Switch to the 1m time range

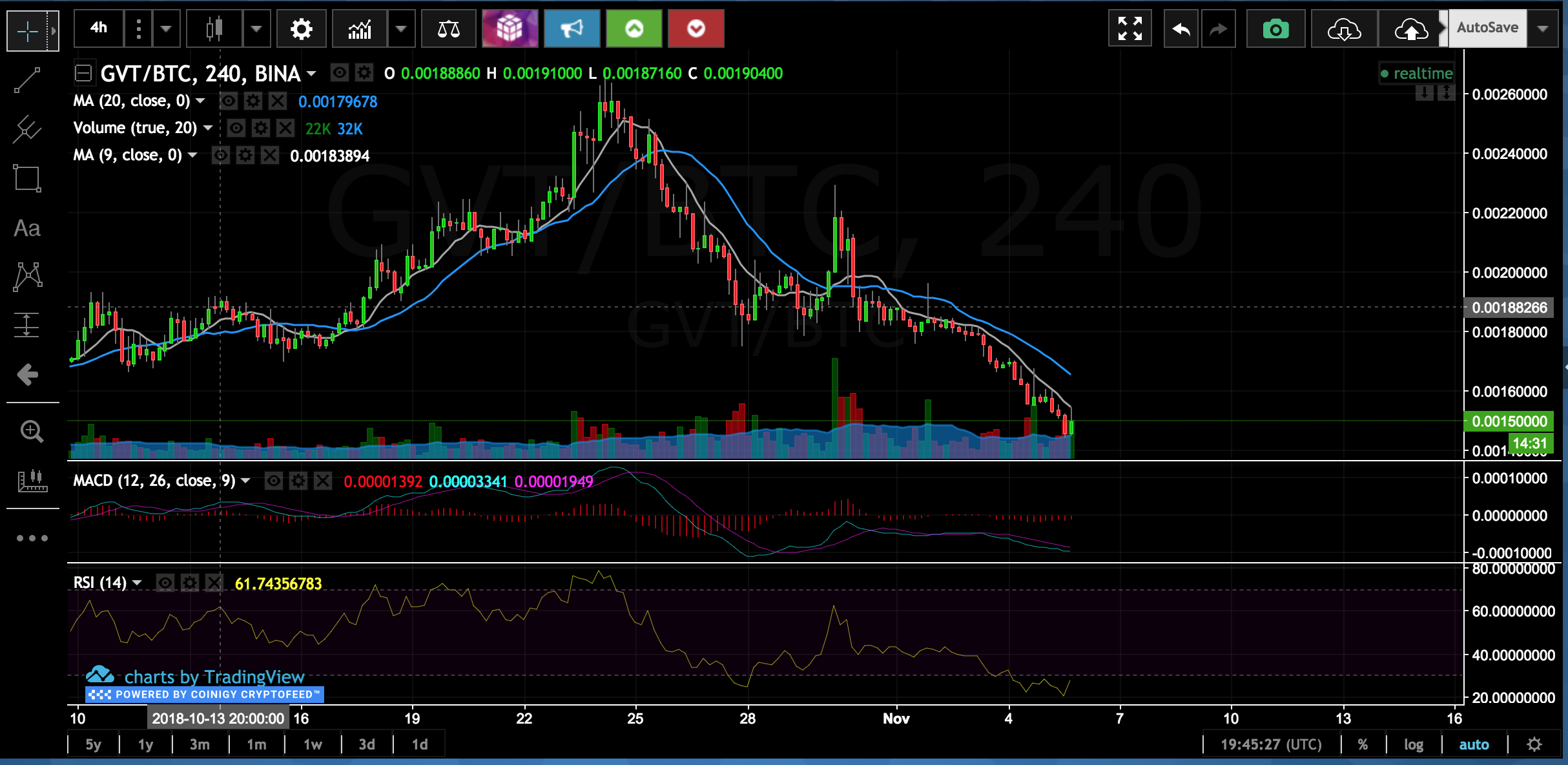pos(256,744)
